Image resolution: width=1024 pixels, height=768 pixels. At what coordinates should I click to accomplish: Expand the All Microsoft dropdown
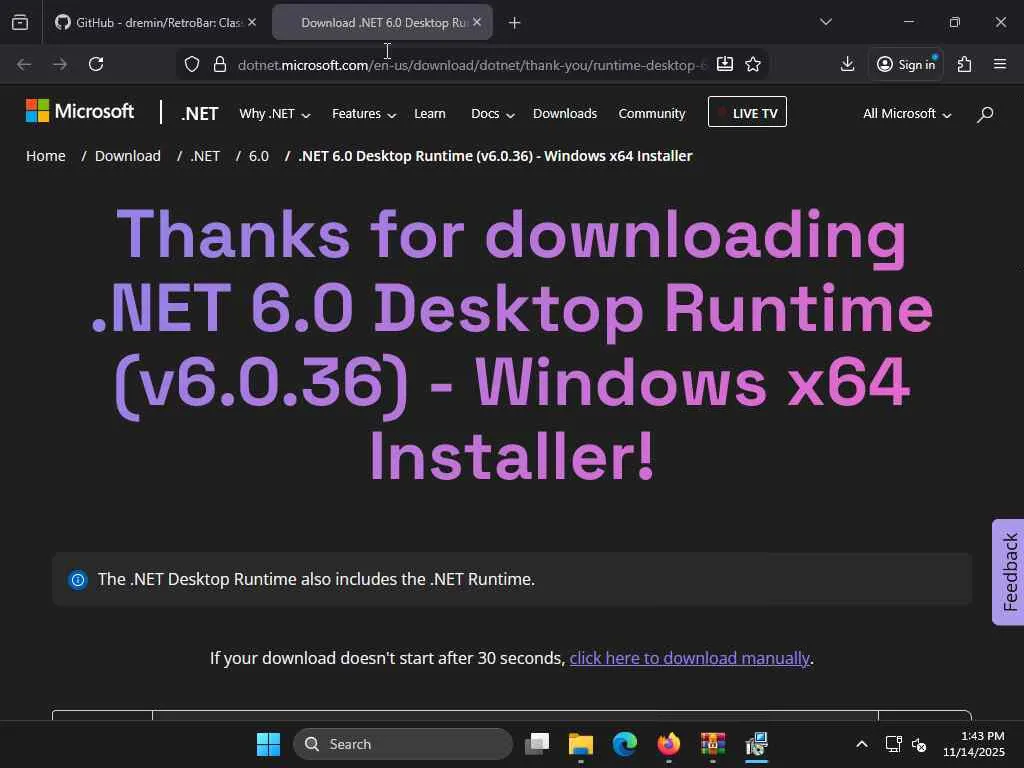907,114
